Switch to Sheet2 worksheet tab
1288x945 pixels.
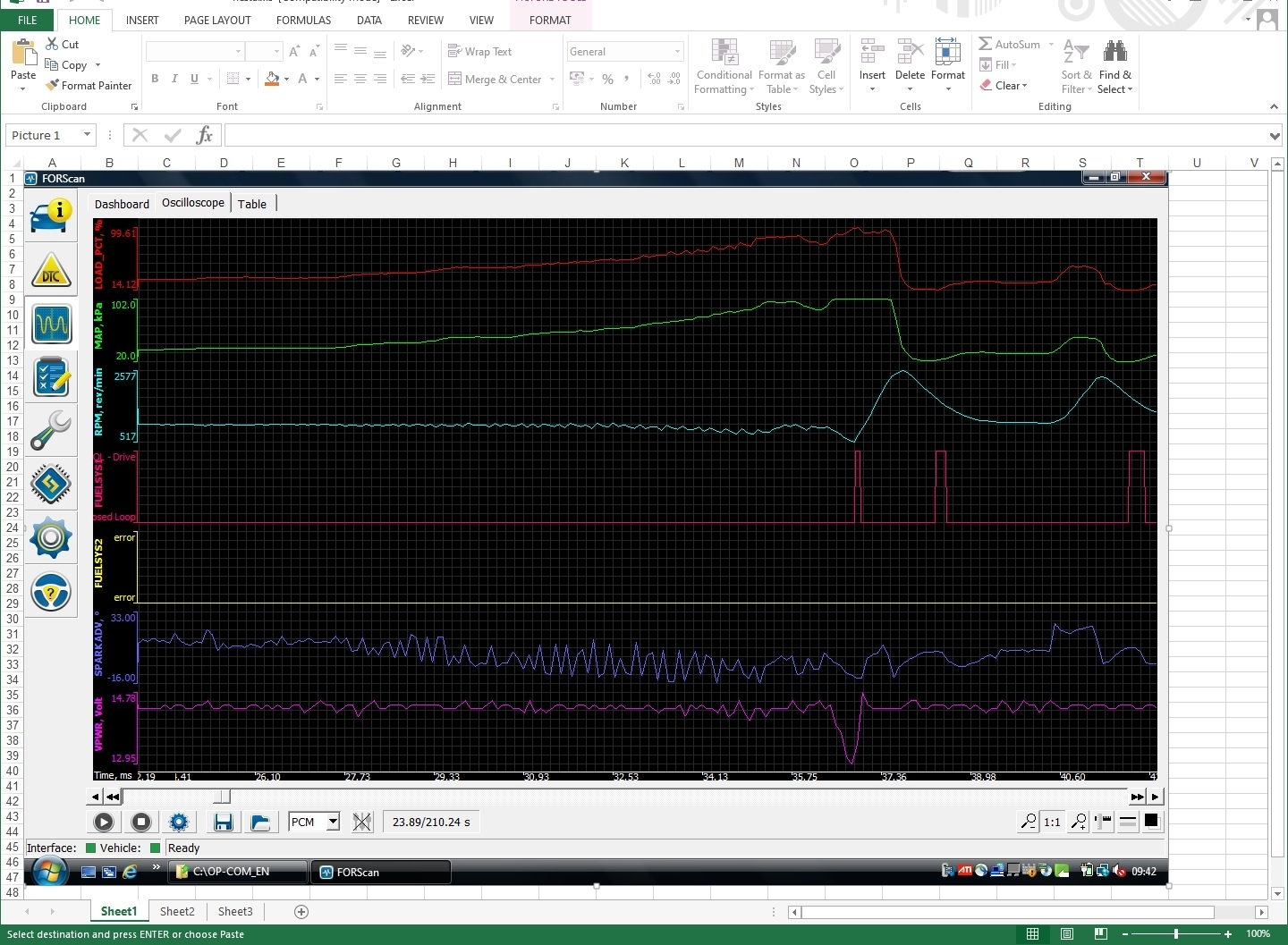pyautogui.click(x=177, y=911)
